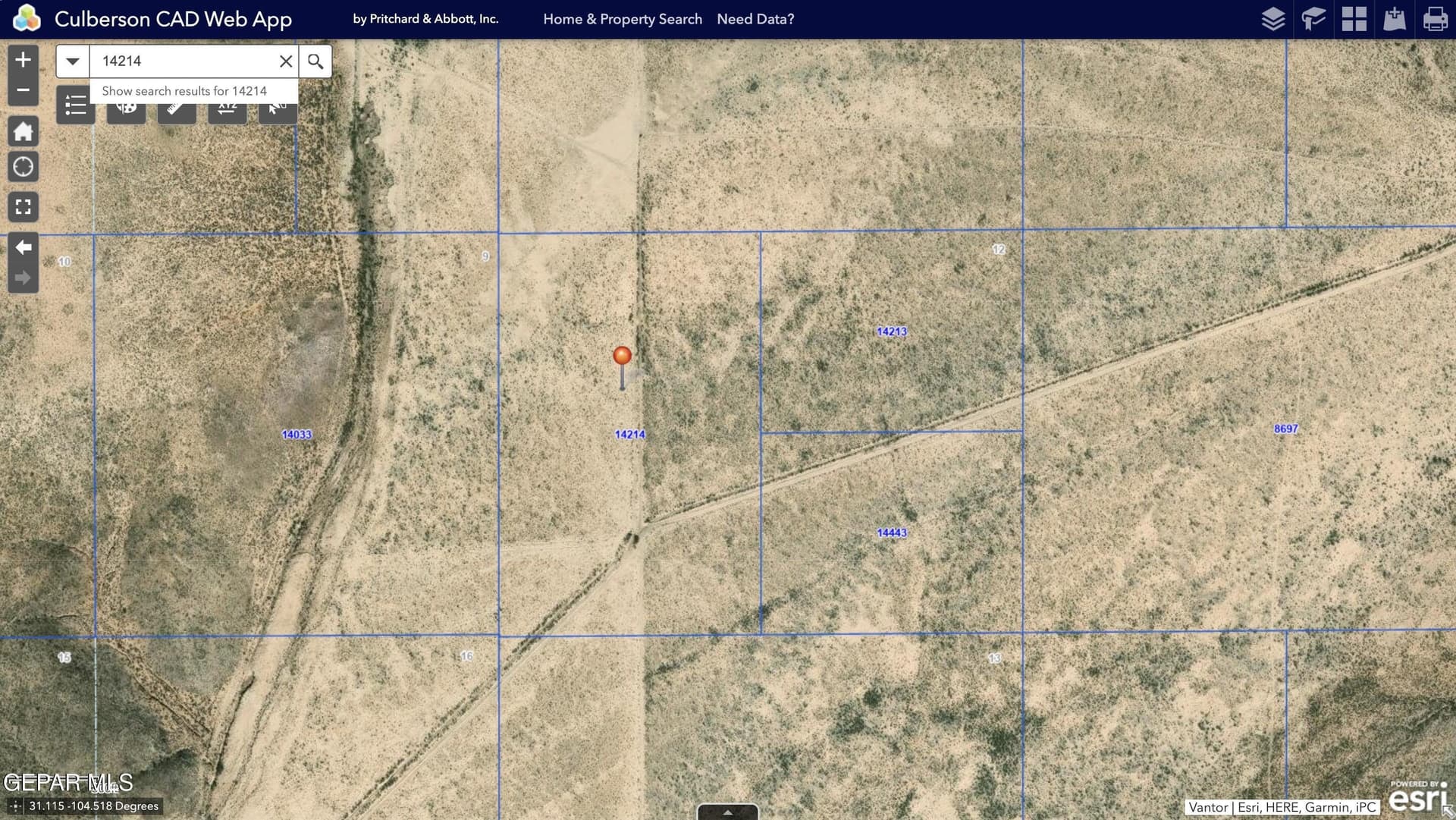1456x820 pixels.
Task: Zoom in with the plus button
Action: [x=23, y=58]
